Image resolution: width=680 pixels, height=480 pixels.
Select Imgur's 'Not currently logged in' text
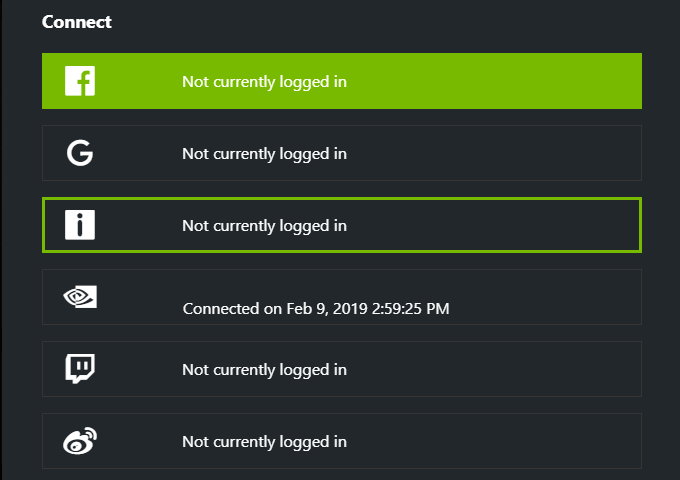264,226
